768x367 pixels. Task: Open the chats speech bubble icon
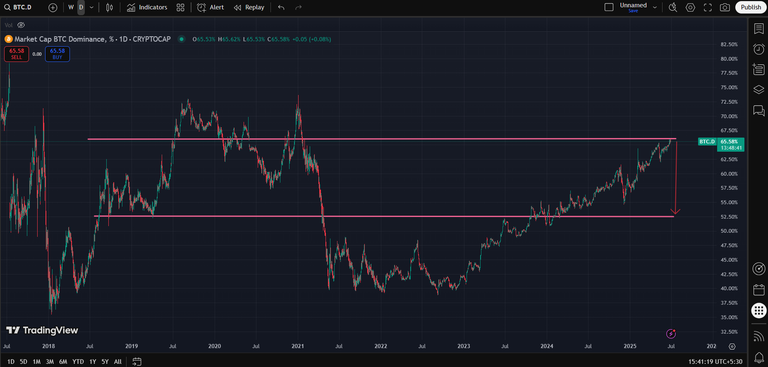click(x=758, y=110)
